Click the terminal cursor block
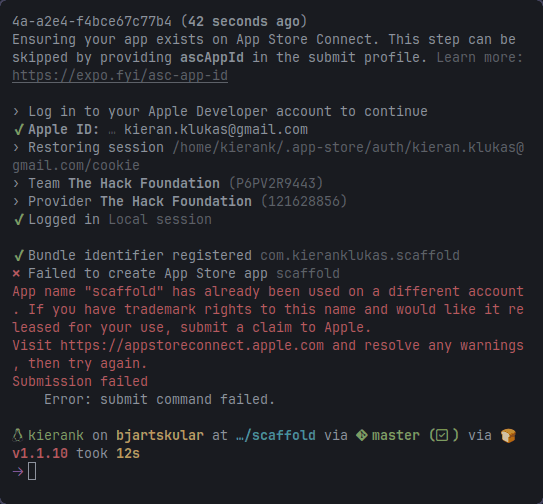The width and height of the screenshot is (543, 504). click(x=32, y=471)
